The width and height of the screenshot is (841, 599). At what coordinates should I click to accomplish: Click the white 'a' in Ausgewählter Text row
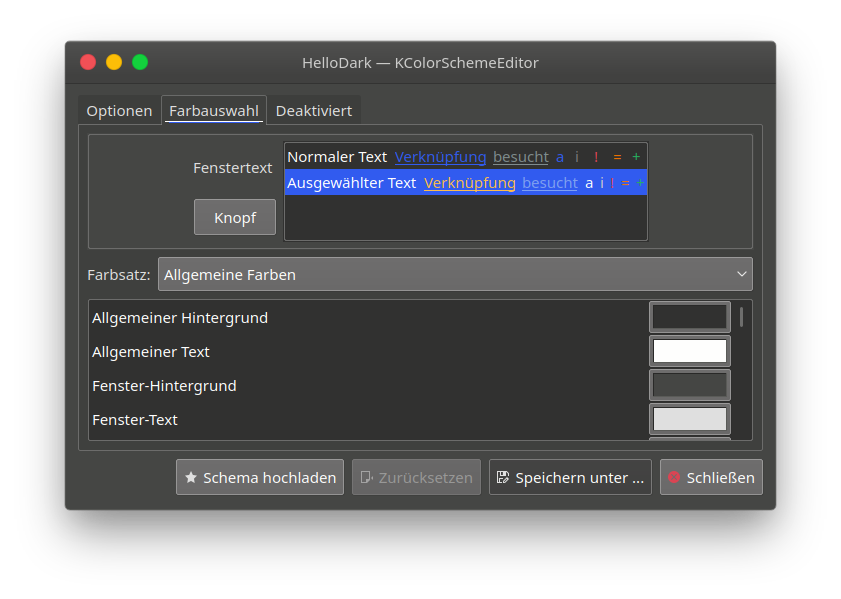pos(589,184)
